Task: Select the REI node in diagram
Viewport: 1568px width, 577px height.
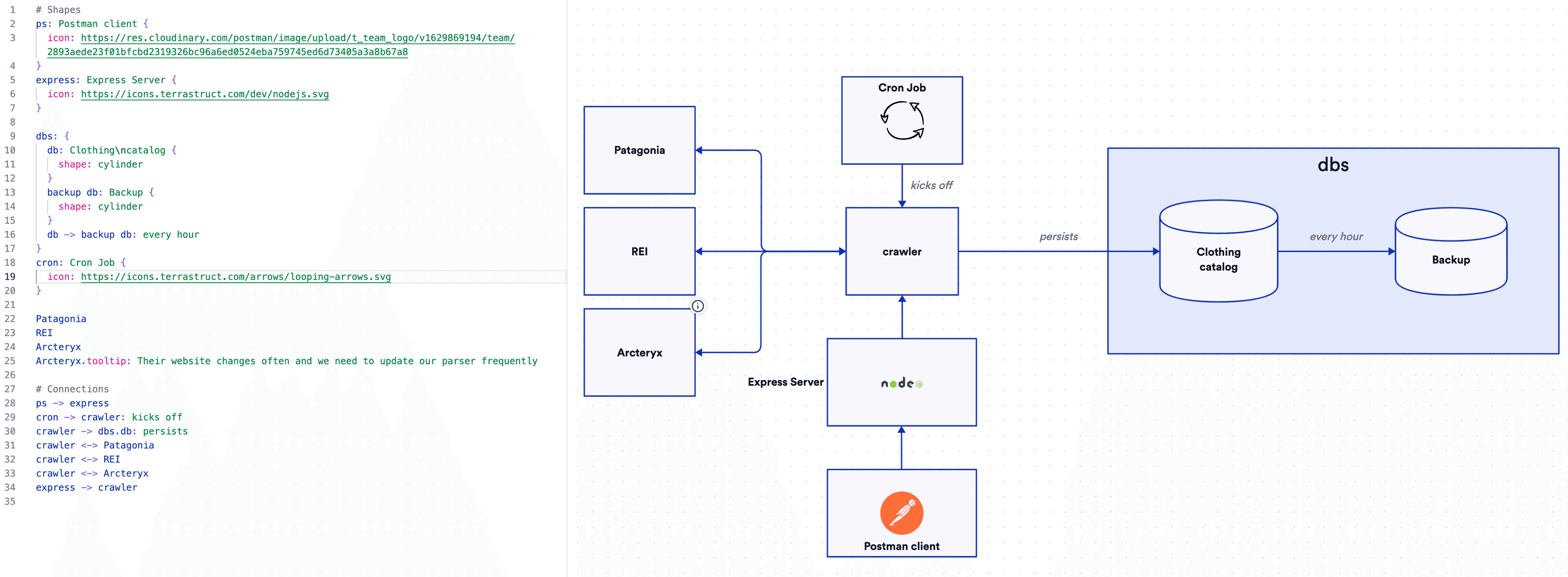Action: pos(639,252)
